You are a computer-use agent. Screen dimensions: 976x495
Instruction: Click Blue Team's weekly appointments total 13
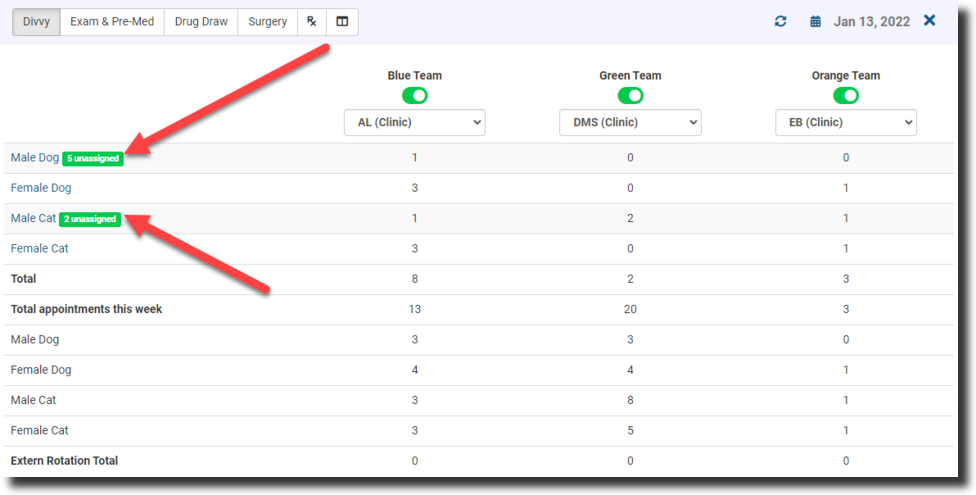pyautogui.click(x=414, y=309)
